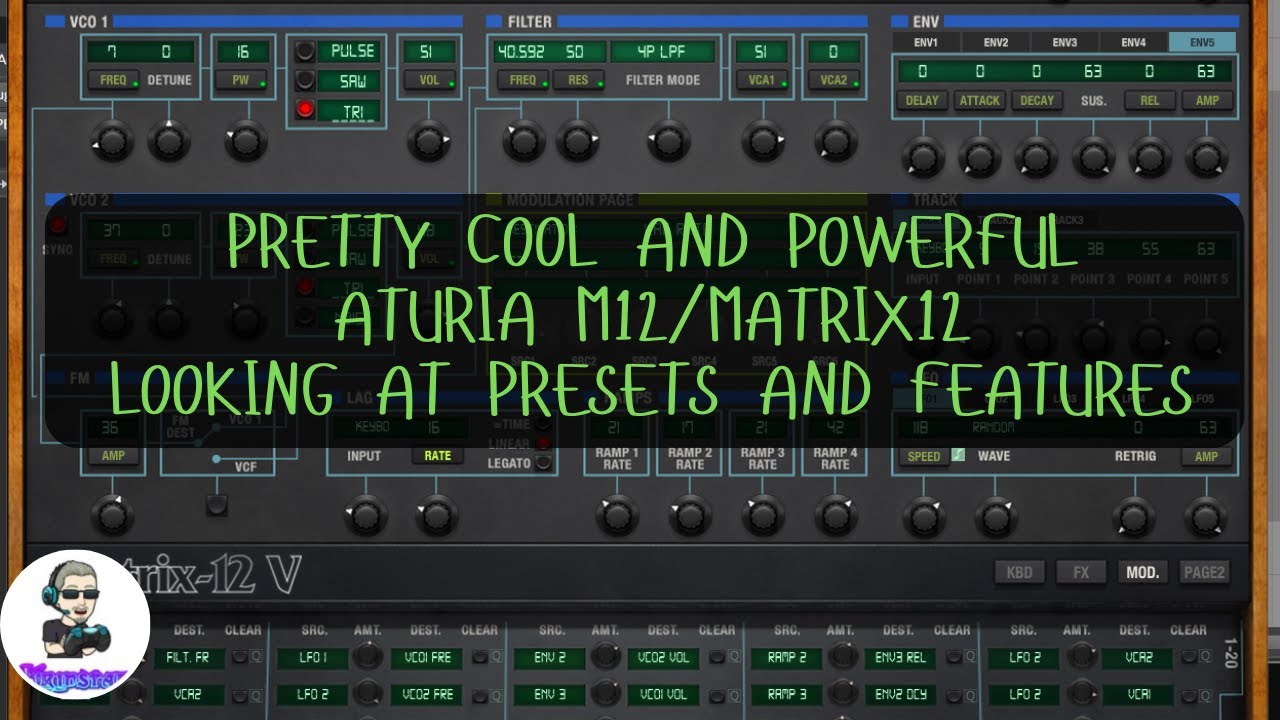This screenshot has height=720, width=1280.
Task: Click the LAG RATE button
Action: 437,455
